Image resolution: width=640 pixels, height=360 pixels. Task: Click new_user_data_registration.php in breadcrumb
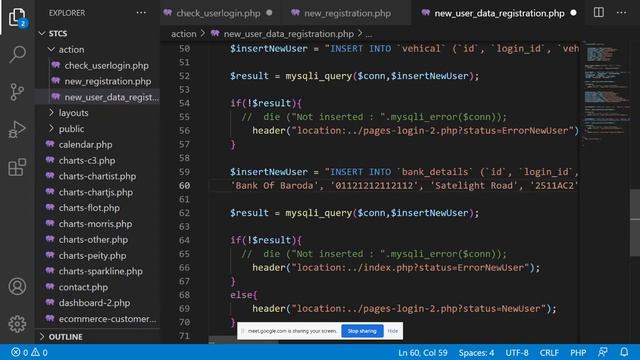pos(289,34)
